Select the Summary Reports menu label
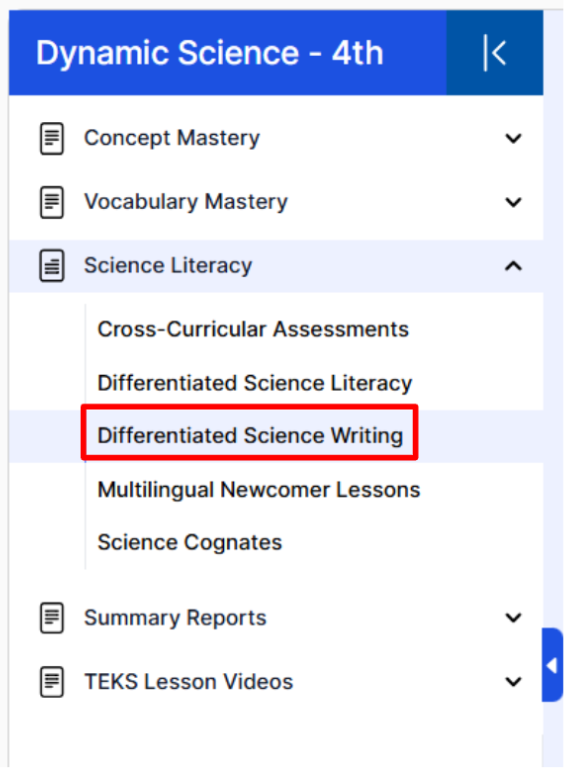 [x=175, y=619]
